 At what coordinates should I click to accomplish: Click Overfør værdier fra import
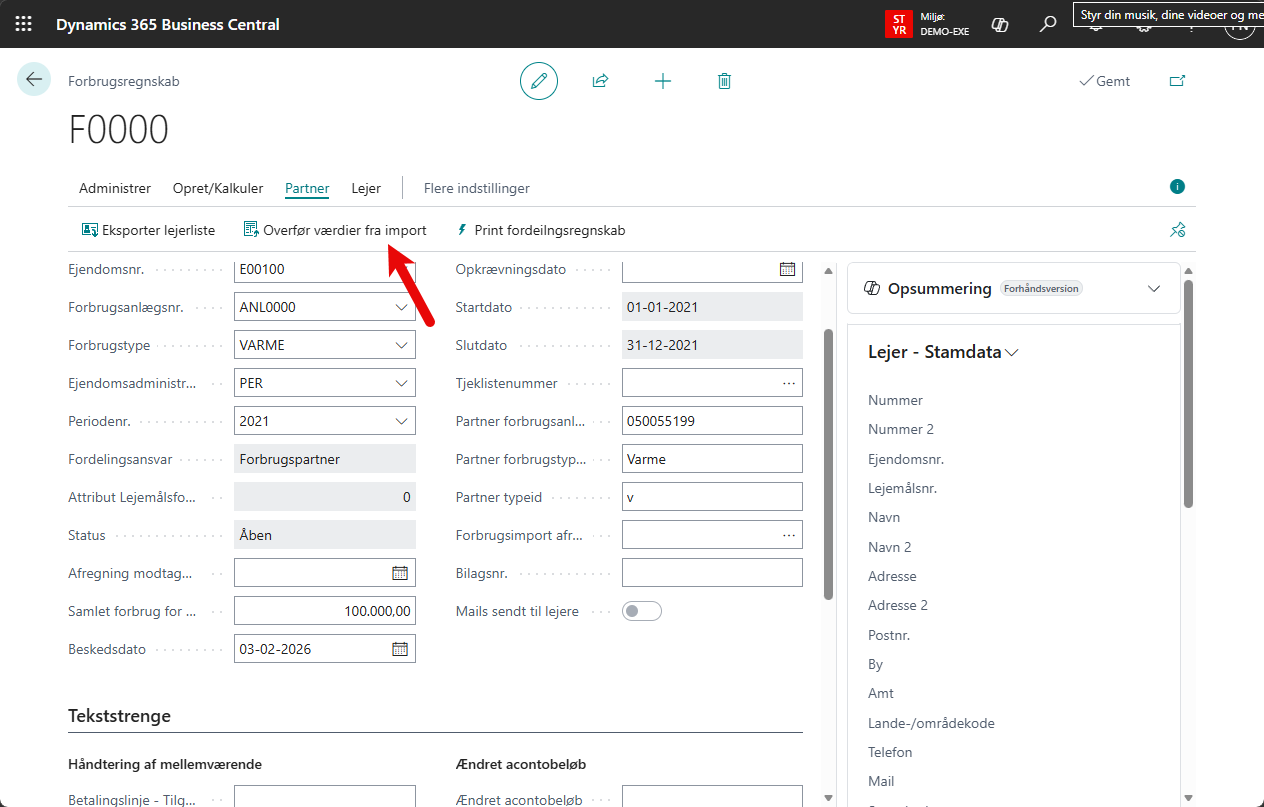(335, 230)
